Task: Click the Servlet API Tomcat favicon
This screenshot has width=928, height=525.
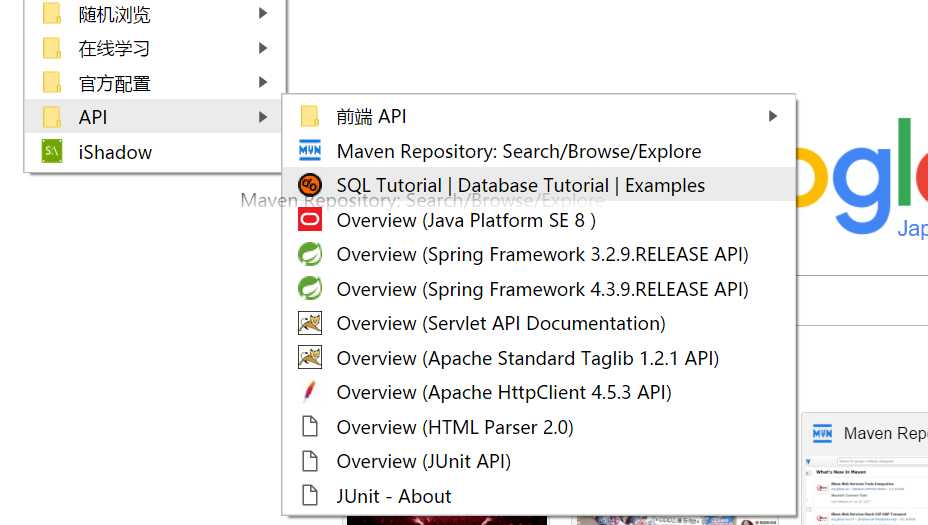Action: point(310,323)
